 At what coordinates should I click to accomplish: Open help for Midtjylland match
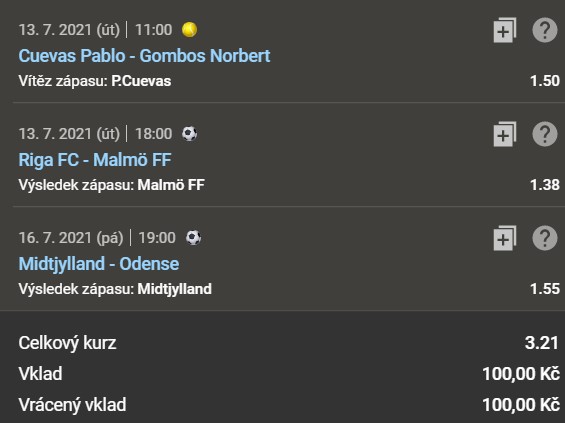545,238
